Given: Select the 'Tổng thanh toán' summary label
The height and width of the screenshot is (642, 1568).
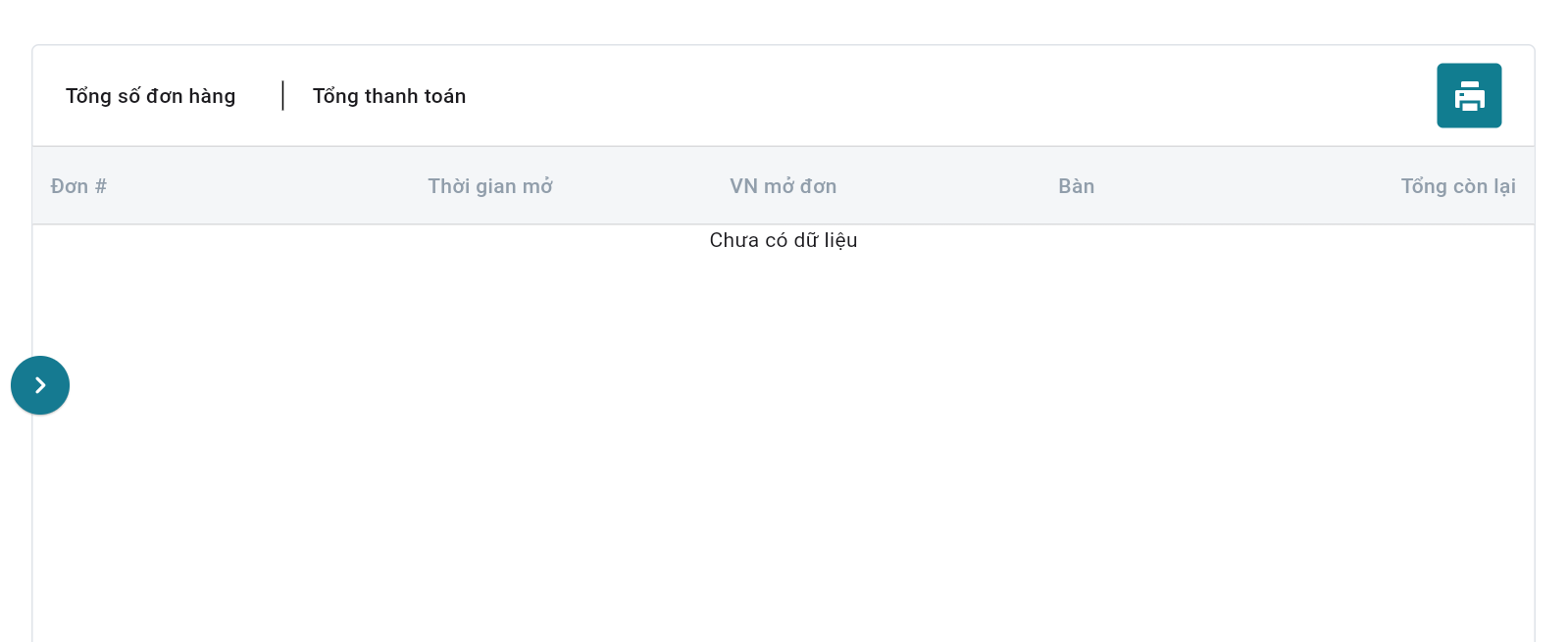Looking at the screenshot, I should [389, 96].
